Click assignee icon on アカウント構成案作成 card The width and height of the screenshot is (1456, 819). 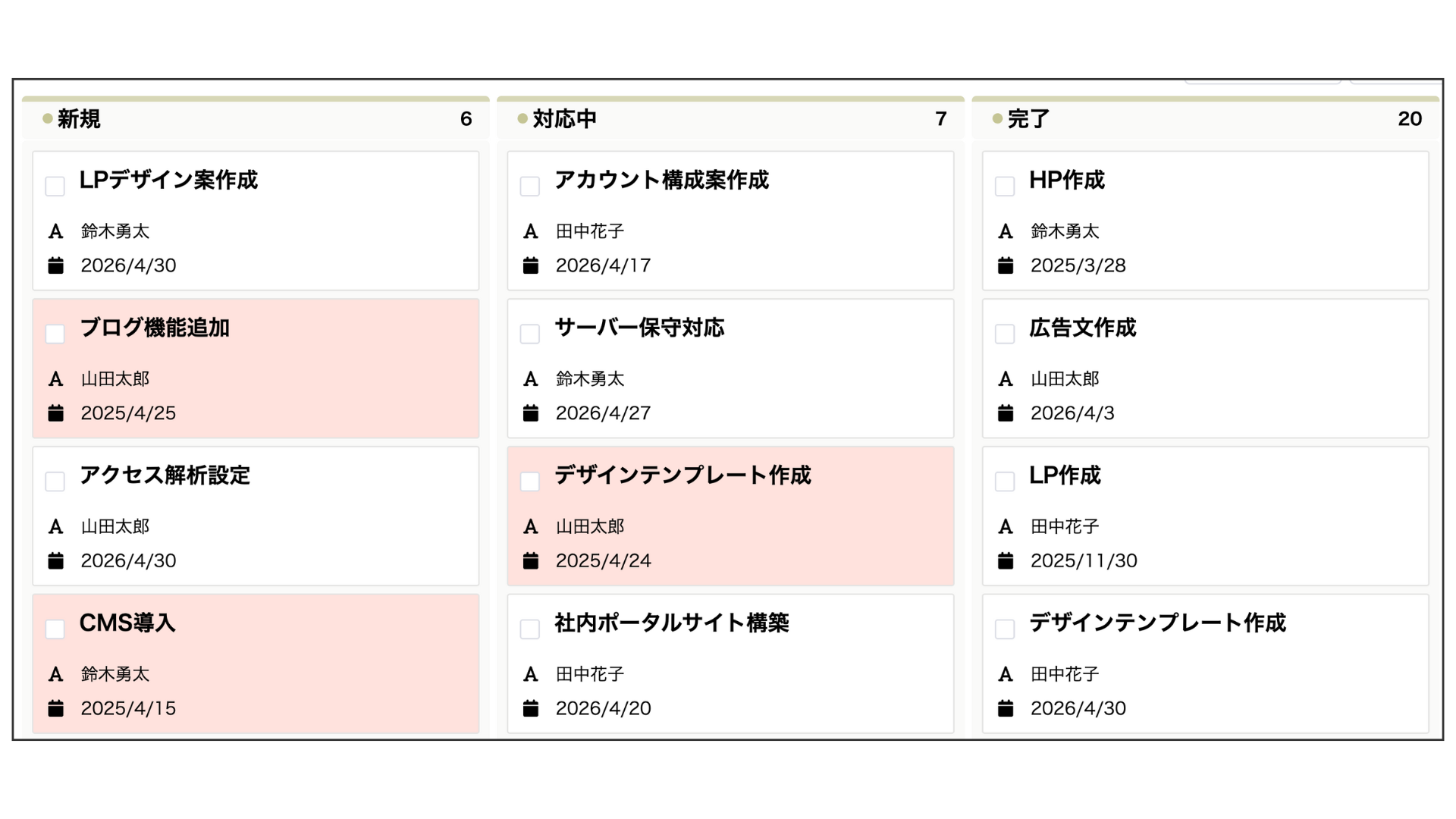[530, 231]
